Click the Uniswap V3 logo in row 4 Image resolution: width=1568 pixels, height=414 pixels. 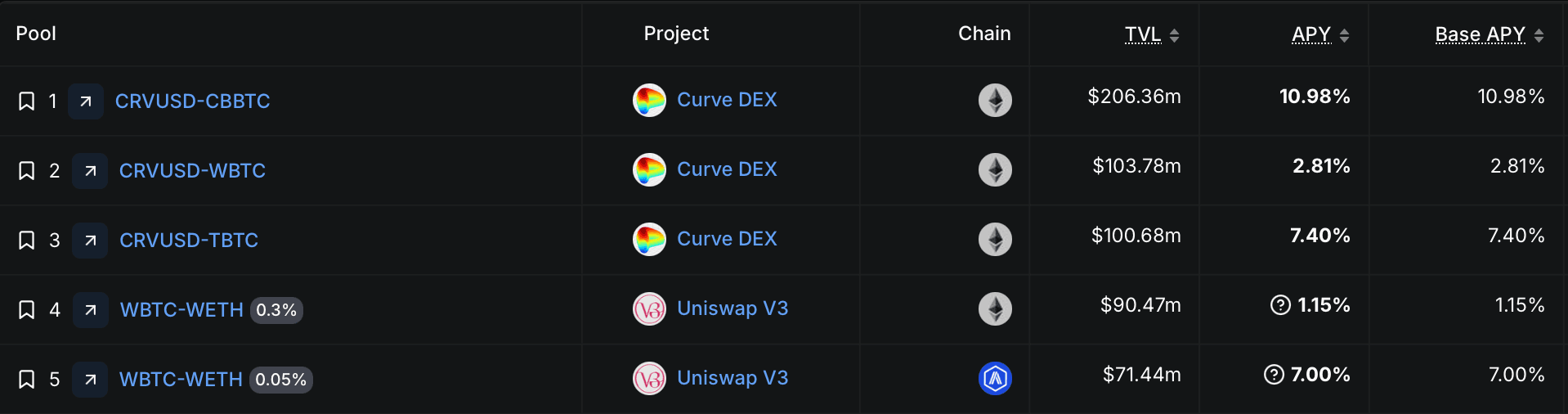click(649, 309)
